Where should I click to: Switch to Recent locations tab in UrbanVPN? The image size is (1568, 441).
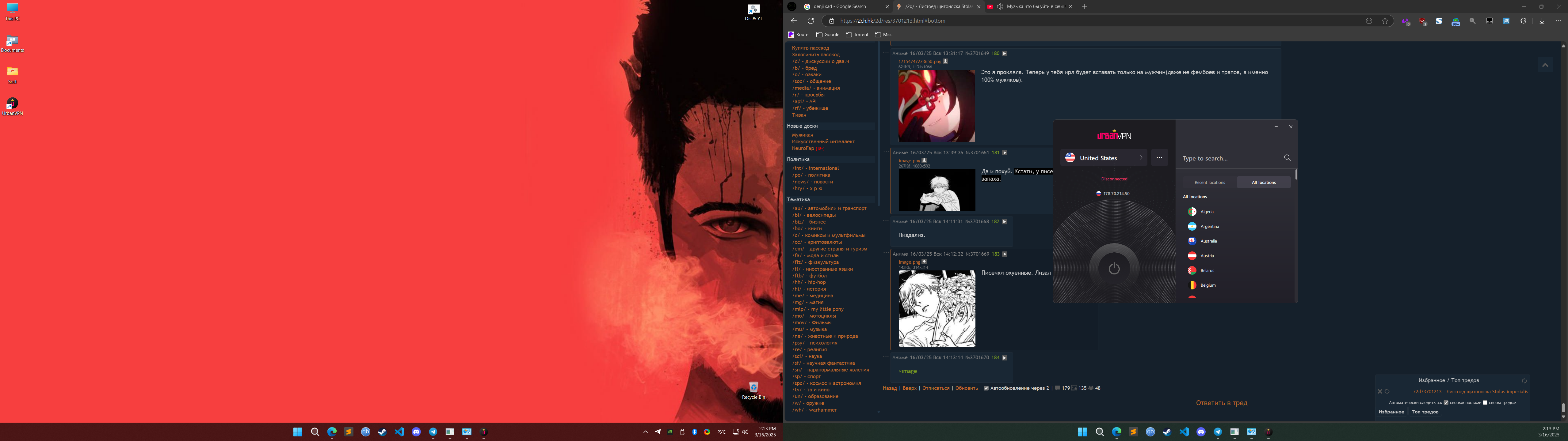tap(1209, 183)
